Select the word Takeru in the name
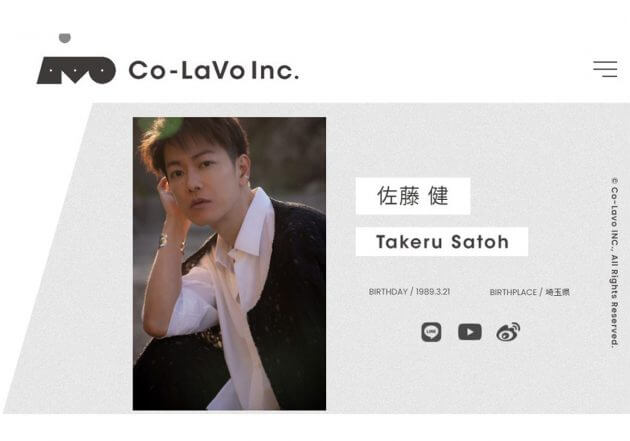 click(409, 242)
